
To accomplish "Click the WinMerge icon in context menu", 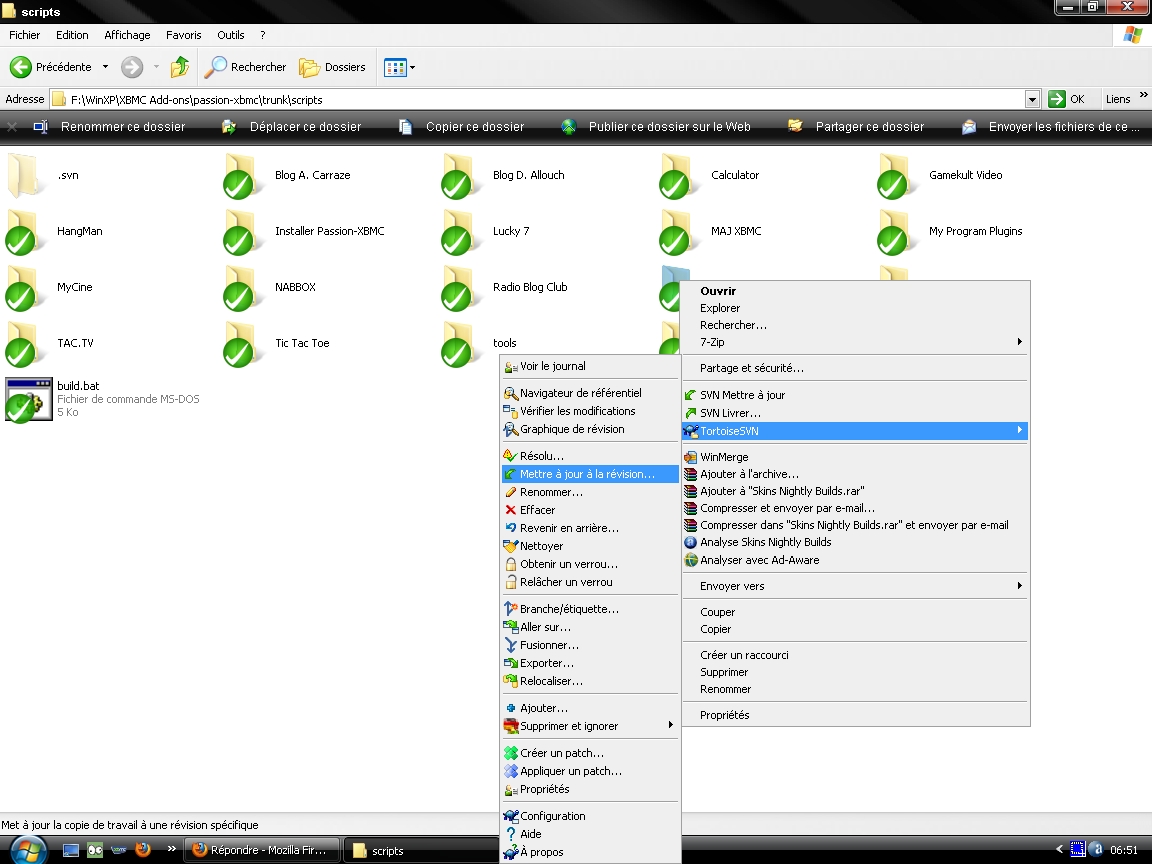I will (x=691, y=457).
